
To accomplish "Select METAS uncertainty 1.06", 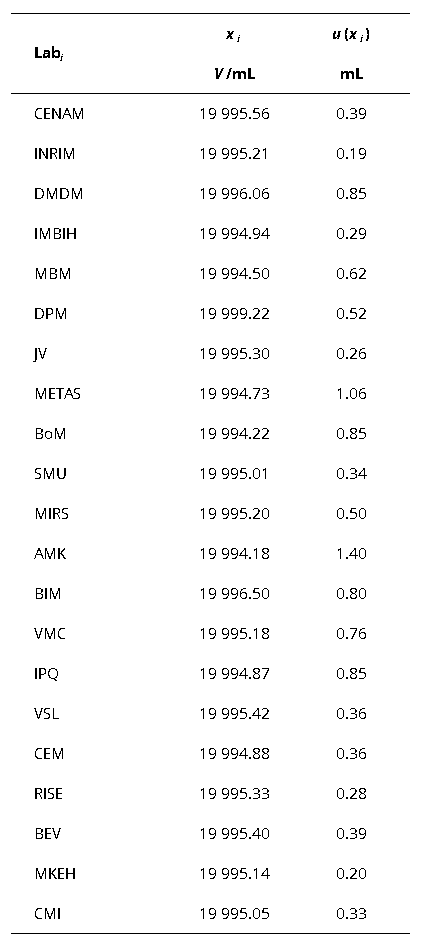I will point(351,394).
